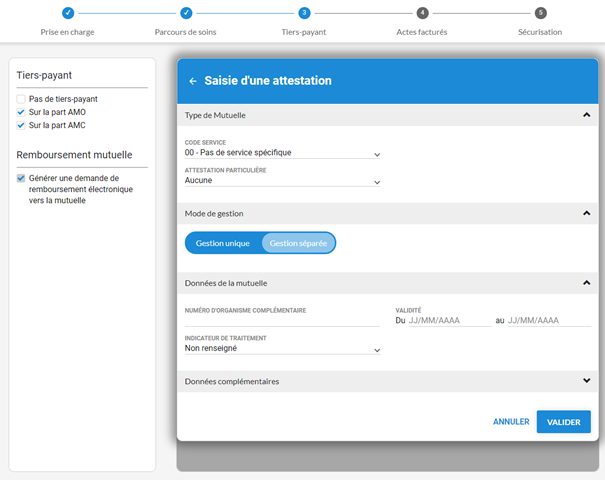Check the Pas de tiers-payant box
The width and height of the screenshot is (605, 480).
tap(21, 100)
